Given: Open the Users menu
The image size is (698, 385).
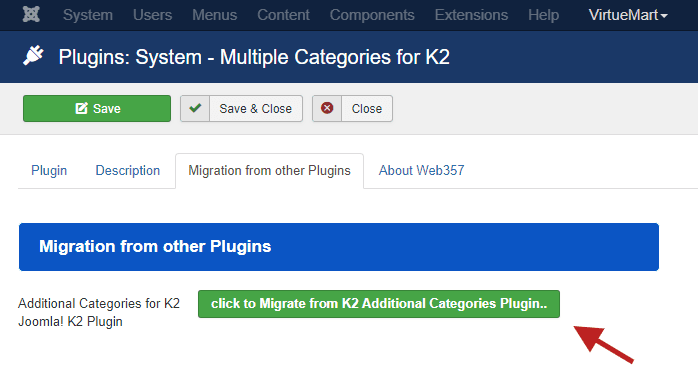Looking at the screenshot, I should (x=152, y=15).
